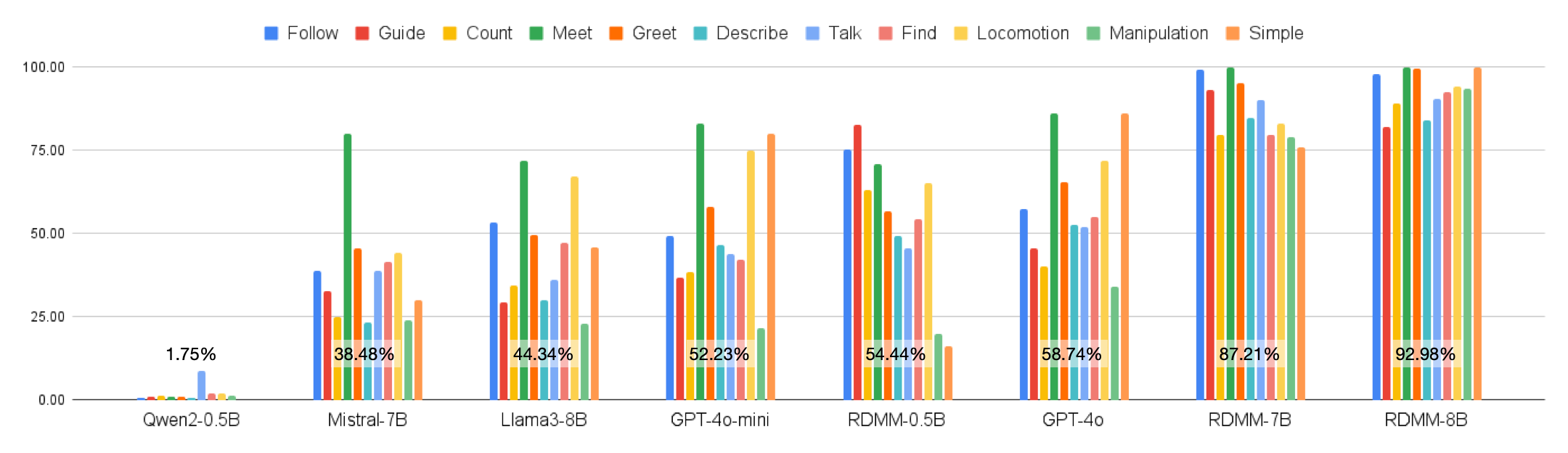Click the 1.75% data label
1568x453 pixels.
click(191, 354)
